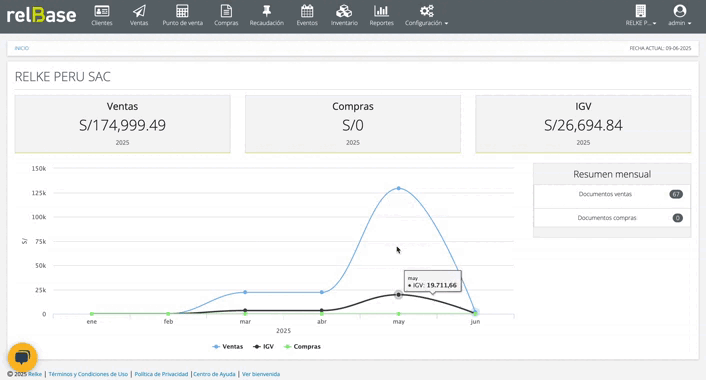Expand the Configuración dropdown menu
The width and height of the screenshot is (706, 380).
[426, 16]
